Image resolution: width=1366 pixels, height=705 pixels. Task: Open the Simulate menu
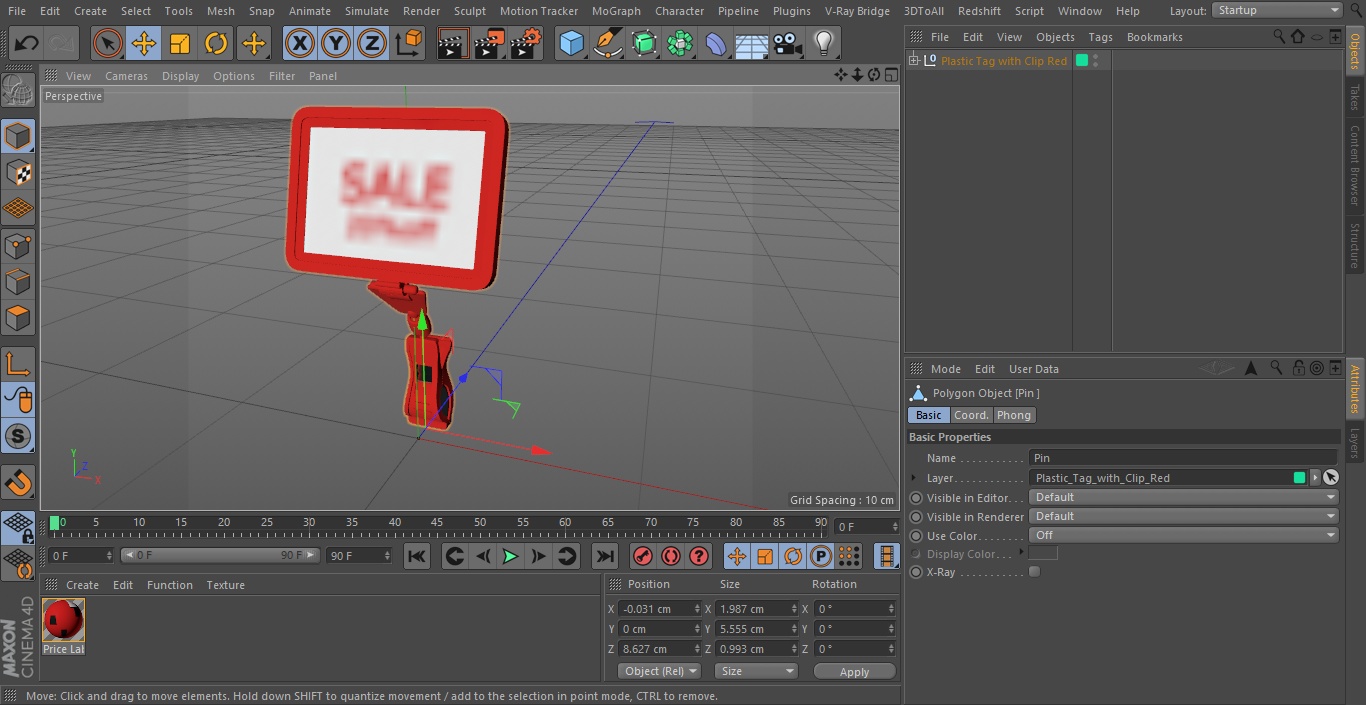[x=367, y=11]
